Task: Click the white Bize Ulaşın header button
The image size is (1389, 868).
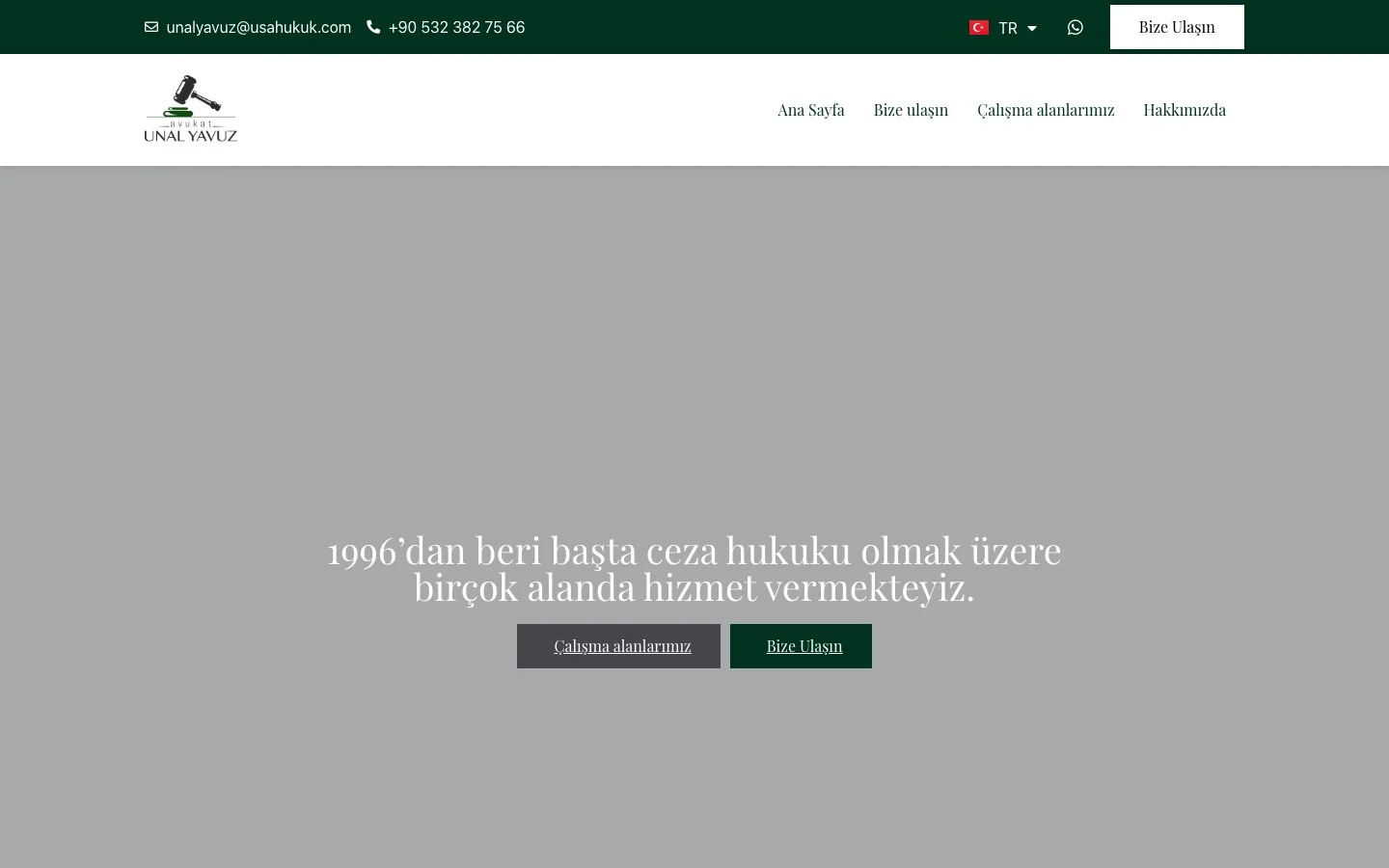Action: click(1177, 27)
